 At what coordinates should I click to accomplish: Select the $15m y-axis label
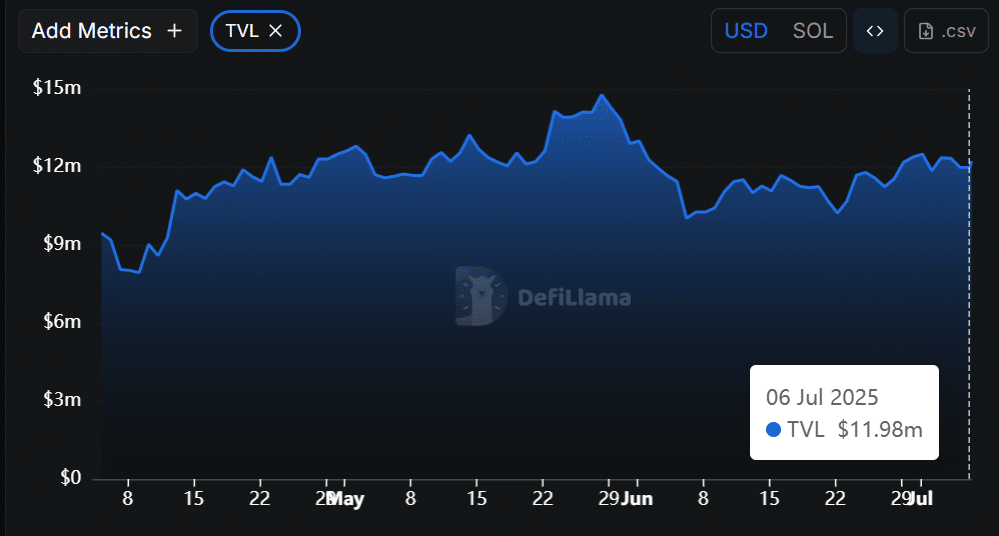(57, 88)
